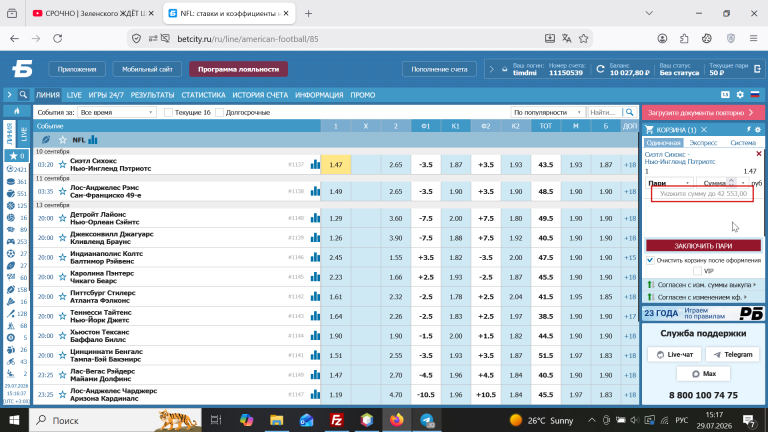Open the Windows Start menu
Viewport: 768px width, 432px height.
[14, 420]
